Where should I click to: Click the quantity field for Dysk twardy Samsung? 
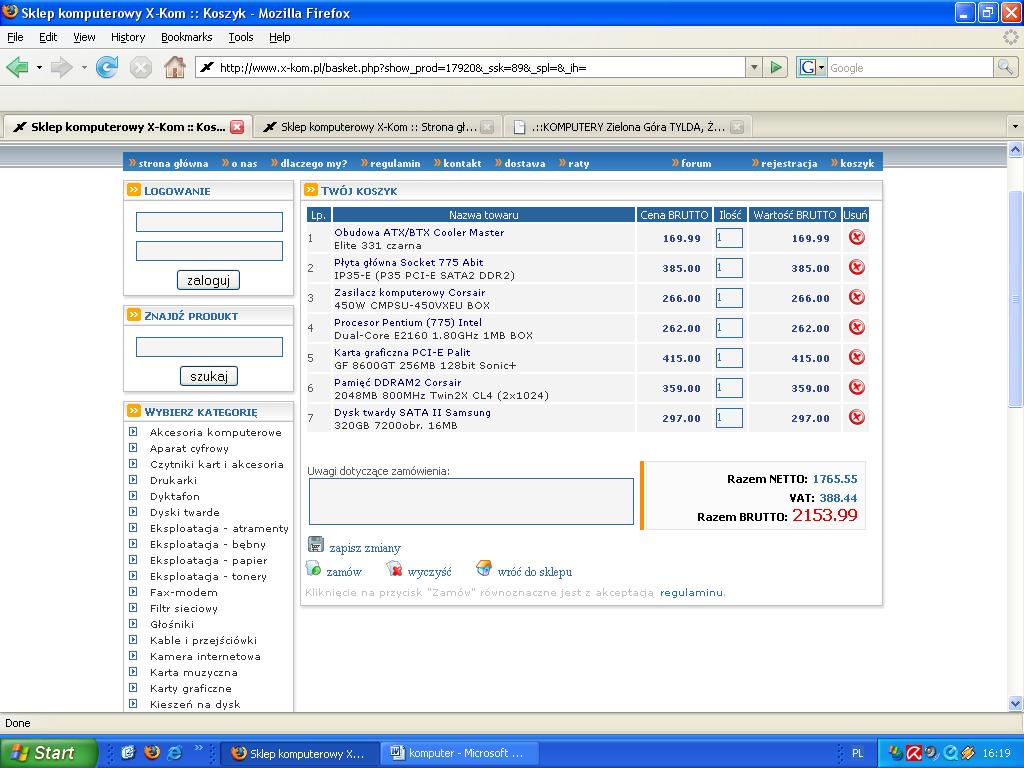click(x=729, y=418)
